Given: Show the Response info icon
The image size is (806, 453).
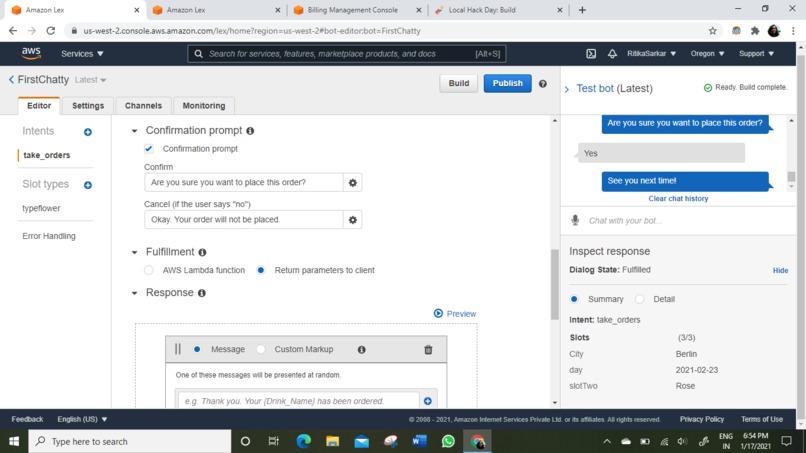Looking at the screenshot, I should pyautogui.click(x=202, y=293).
